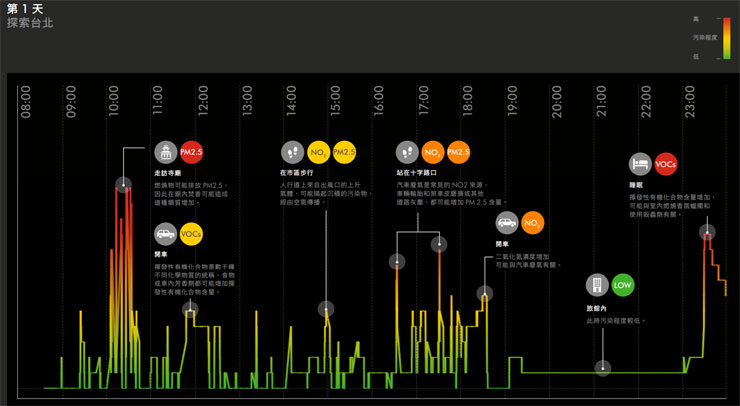Screen dimensions: 740x406
Task: Click the 走訪寺廟 label
Action: [167, 173]
